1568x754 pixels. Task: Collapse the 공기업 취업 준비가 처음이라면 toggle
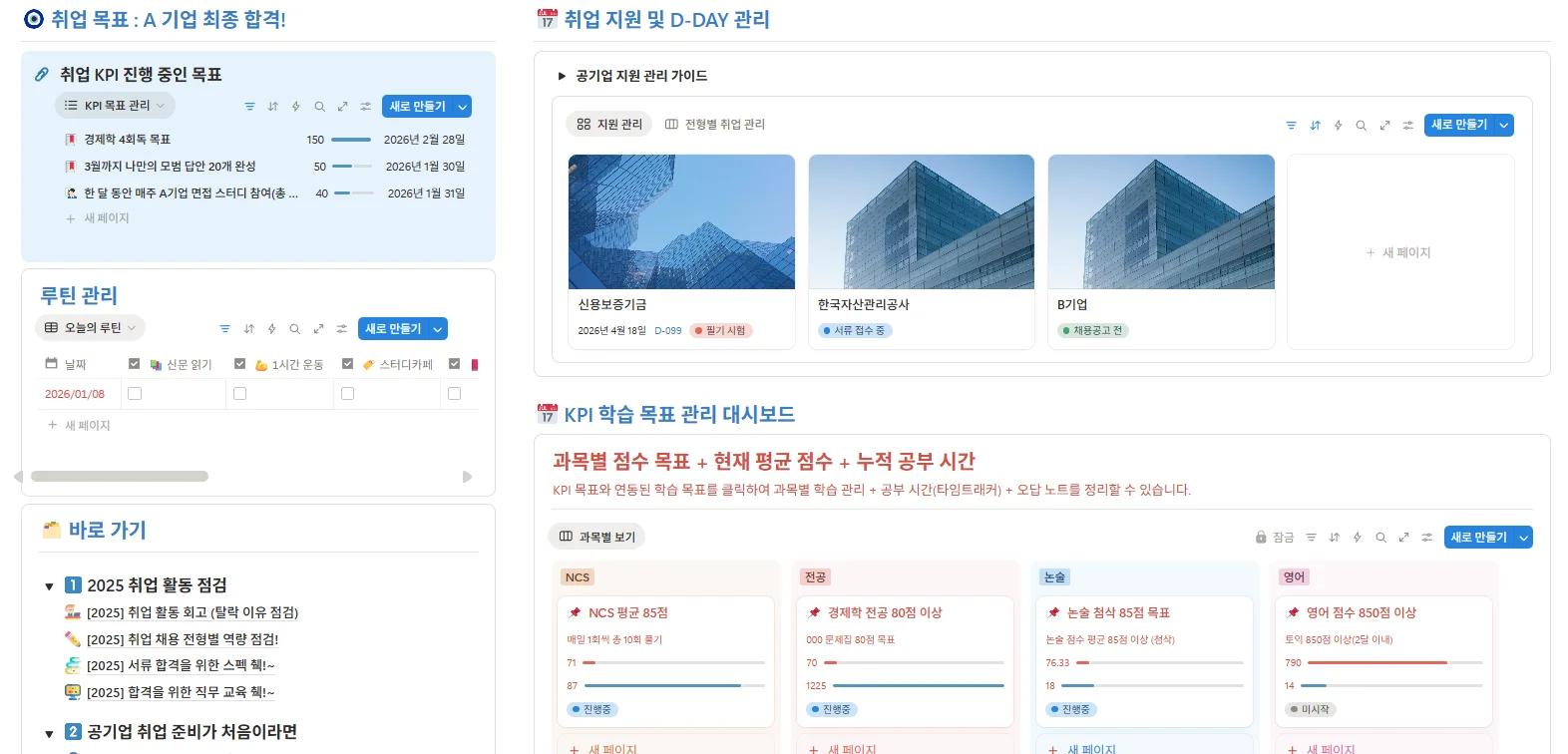coord(49,733)
